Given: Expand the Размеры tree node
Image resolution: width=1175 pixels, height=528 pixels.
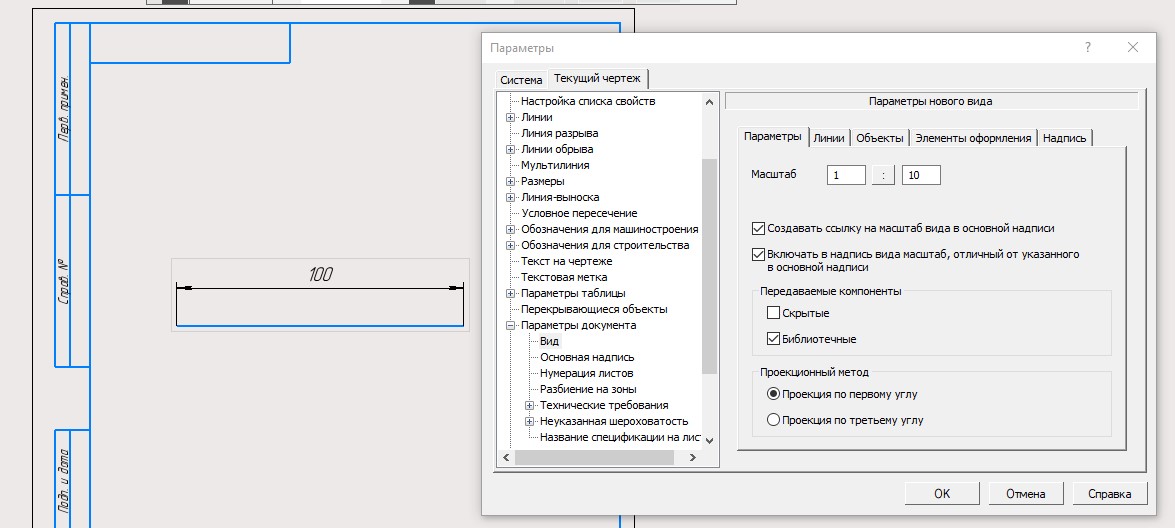Looking at the screenshot, I should click(x=511, y=182).
